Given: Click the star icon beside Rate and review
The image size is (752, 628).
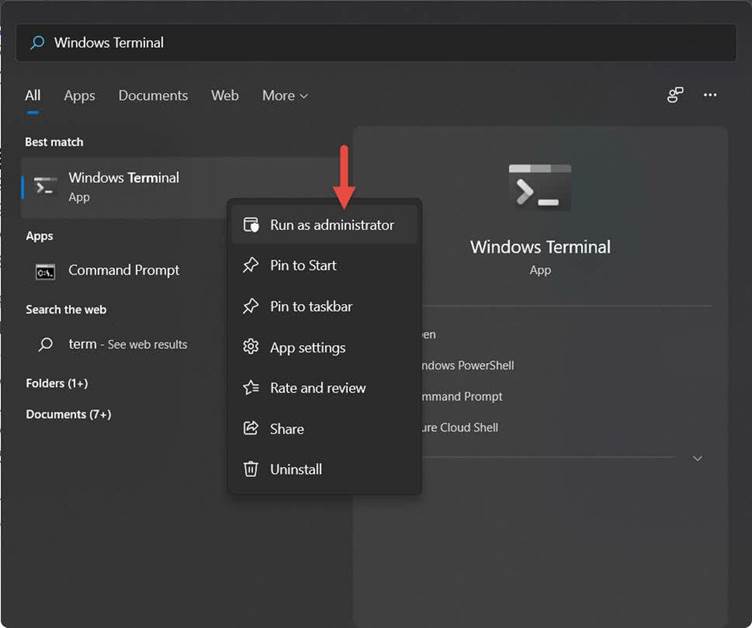Looking at the screenshot, I should point(250,387).
